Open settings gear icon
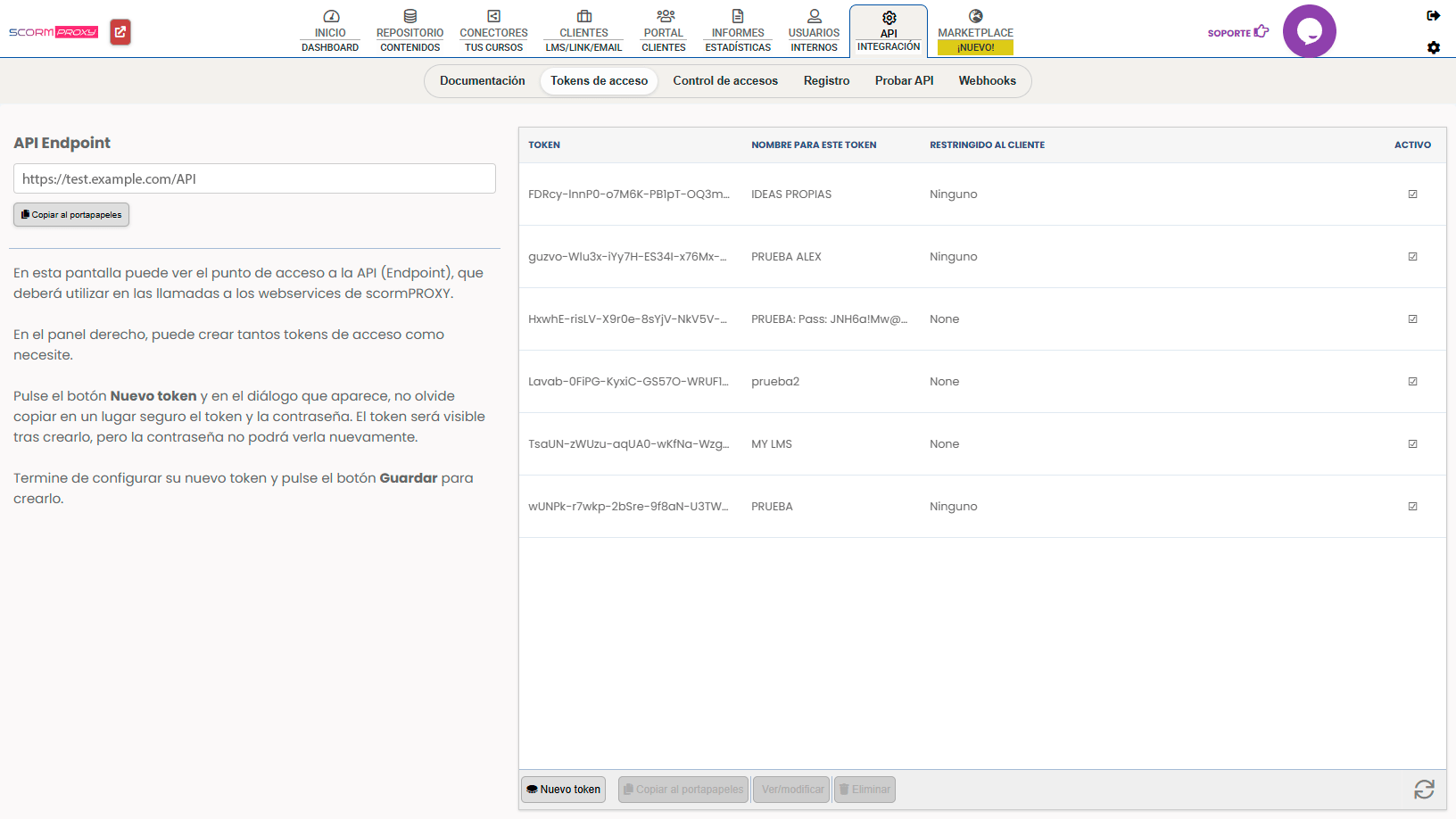This screenshot has height=819, width=1456. pos(1434,47)
